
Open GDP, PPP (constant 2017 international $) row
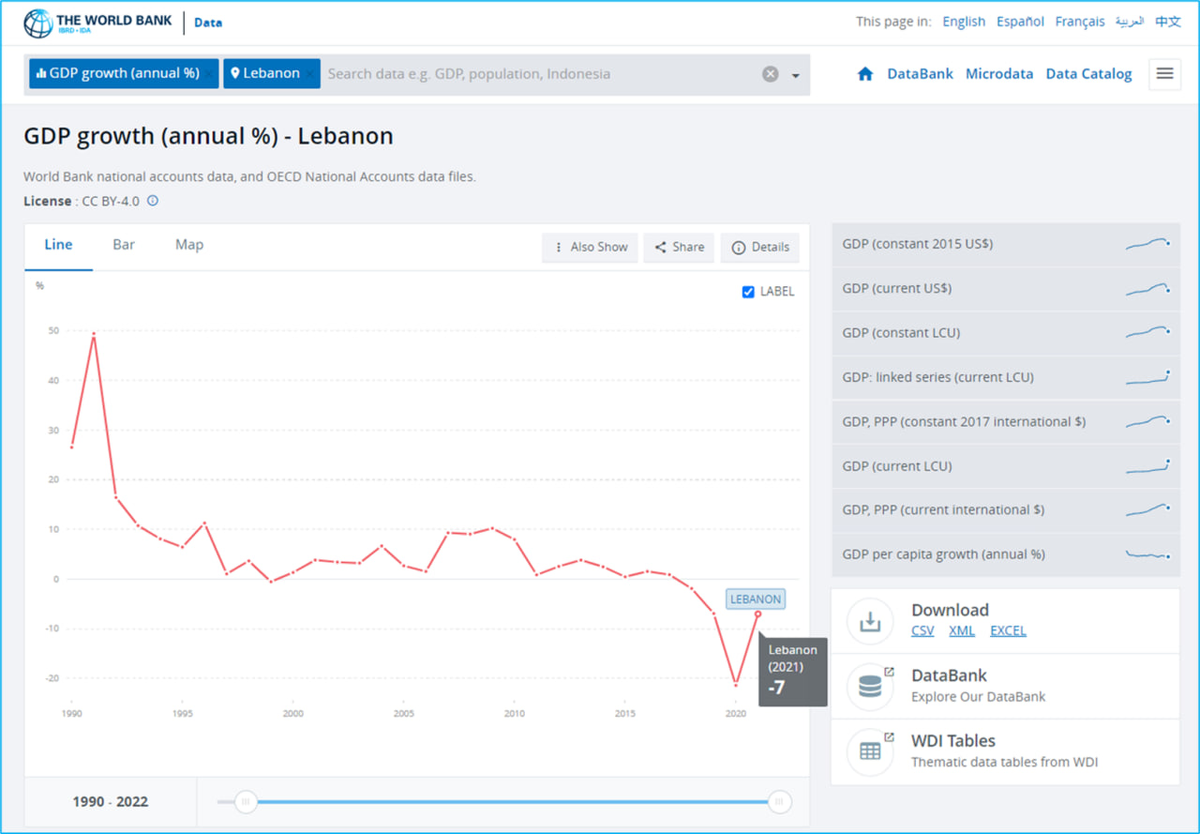coord(1005,422)
